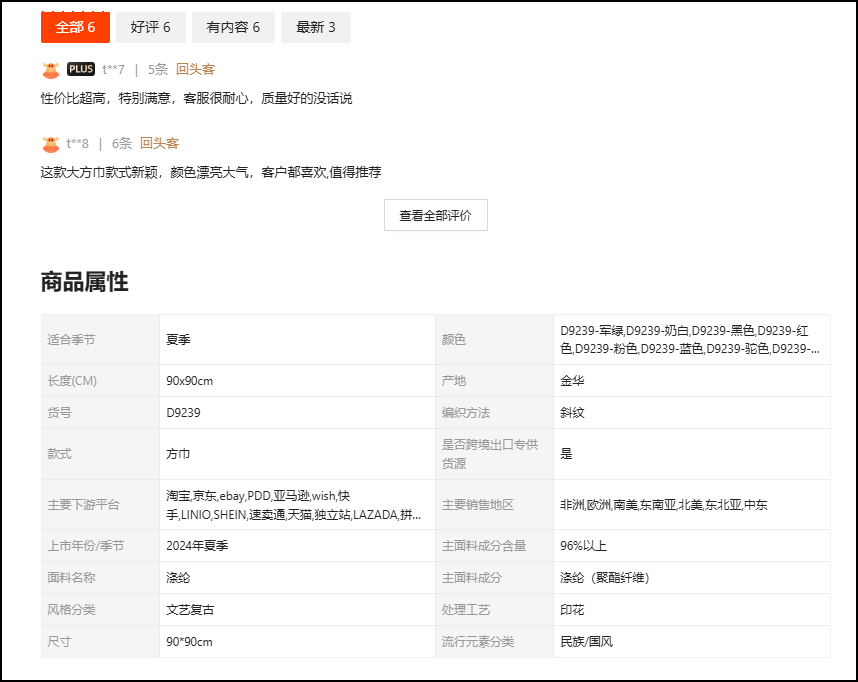Click the avatar icon of reviewer t**7
Screen dimensions: 858x682
tap(51, 70)
